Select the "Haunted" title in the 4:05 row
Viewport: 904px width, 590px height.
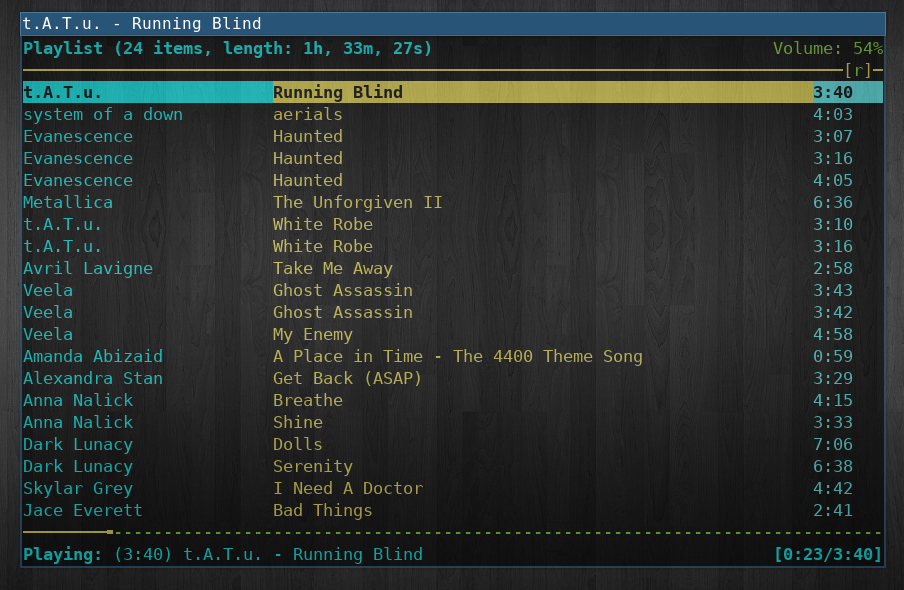308,180
